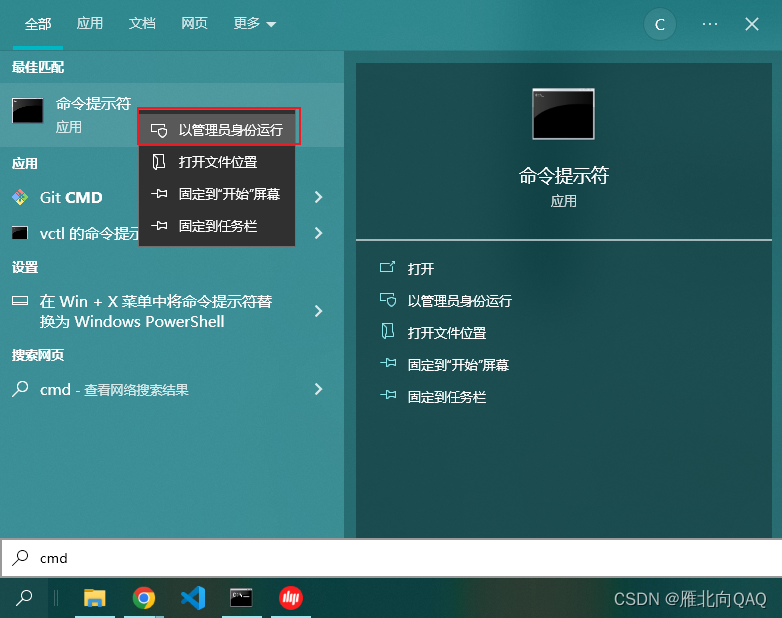The image size is (782, 618).
Task: Click 打开 in the right pane
Action: (x=421, y=269)
